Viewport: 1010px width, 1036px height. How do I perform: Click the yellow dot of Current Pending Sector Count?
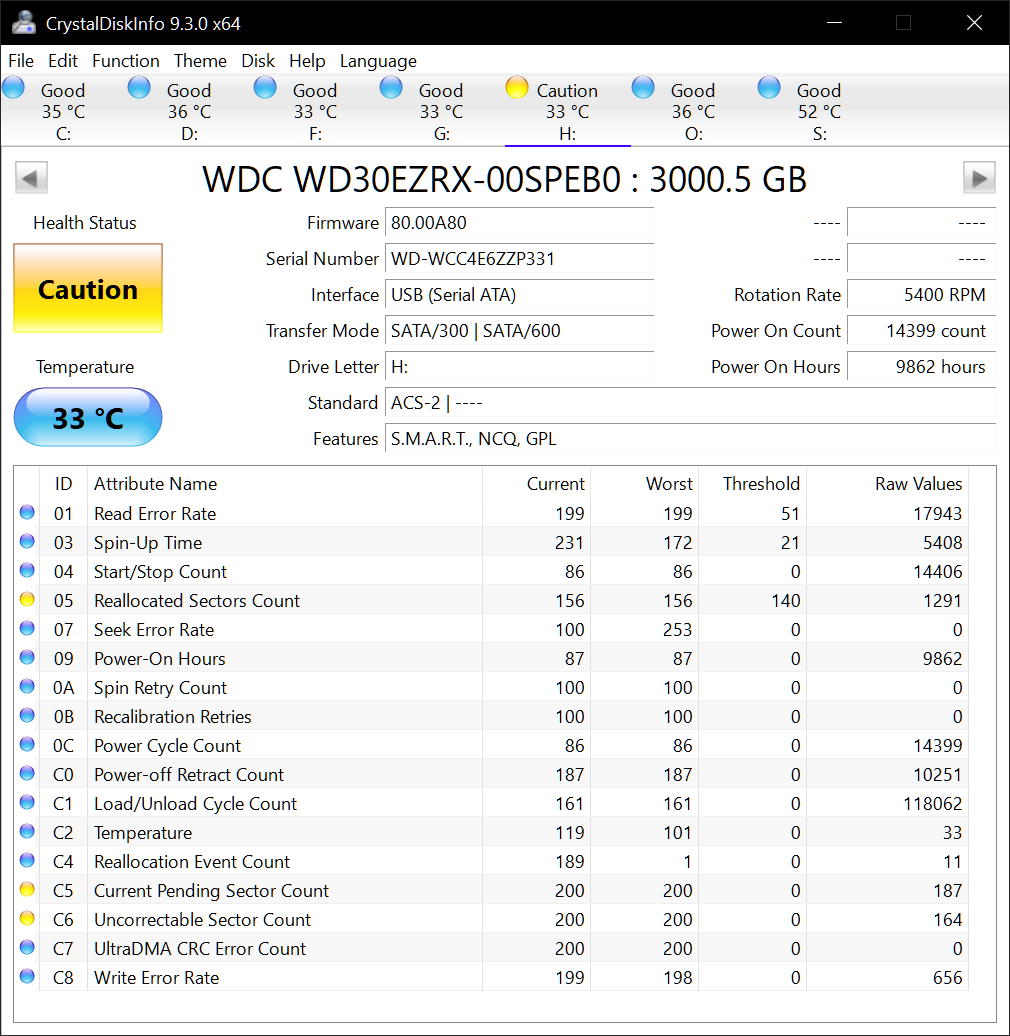click(x=27, y=889)
